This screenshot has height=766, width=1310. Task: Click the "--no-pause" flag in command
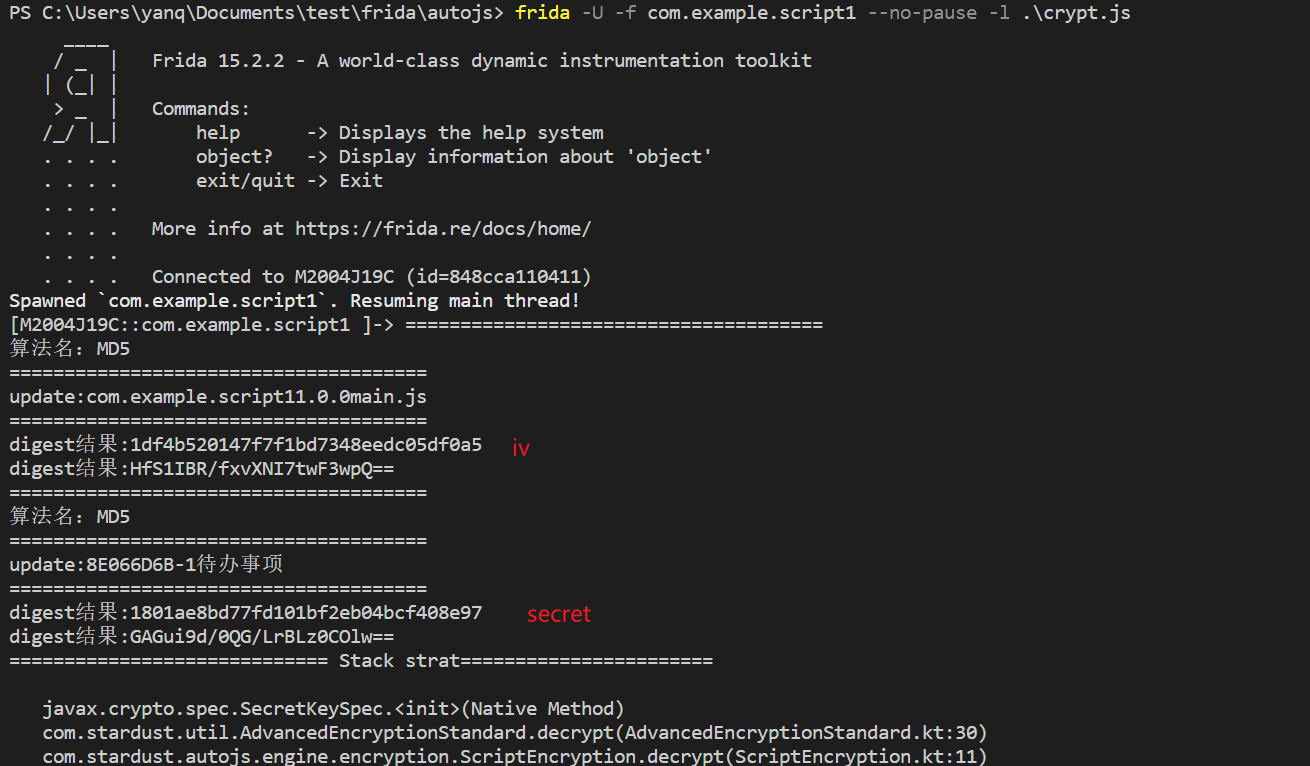[x=921, y=13]
